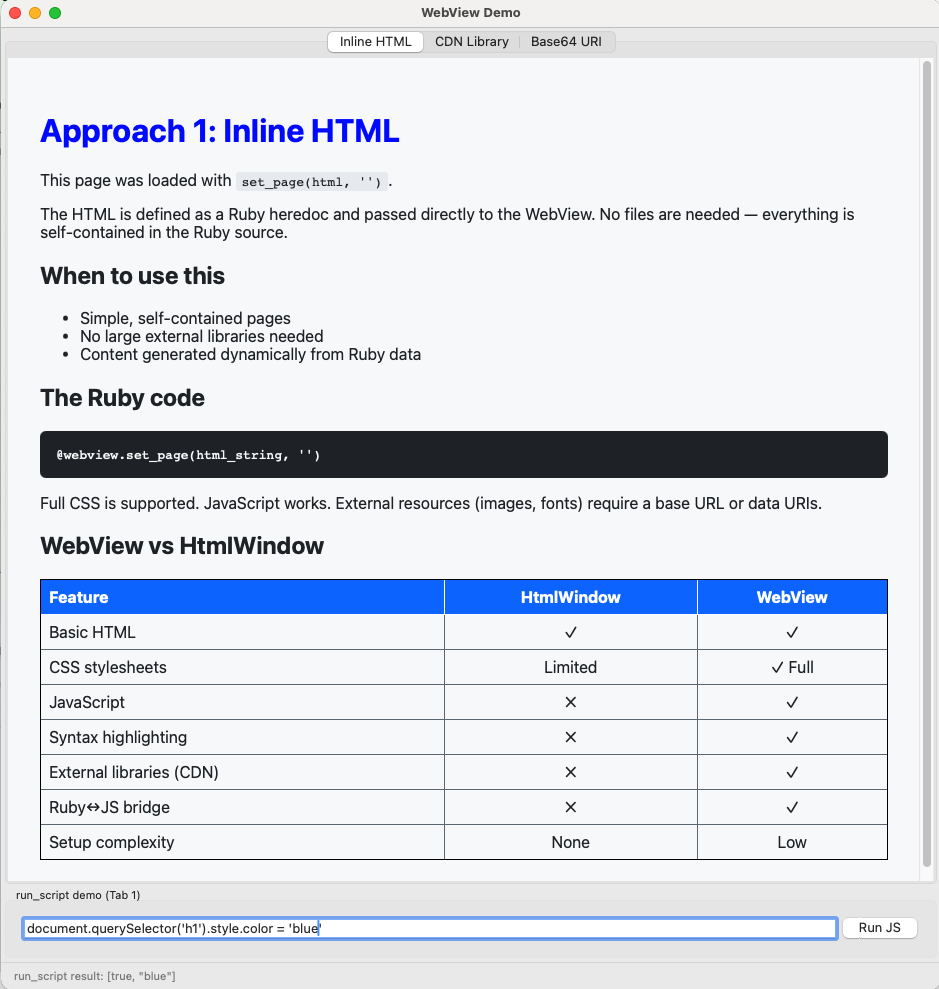Click the cross icon for JavaScript under HtmlWindow
Image resolution: width=939 pixels, height=989 pixels.
point(570,702)
